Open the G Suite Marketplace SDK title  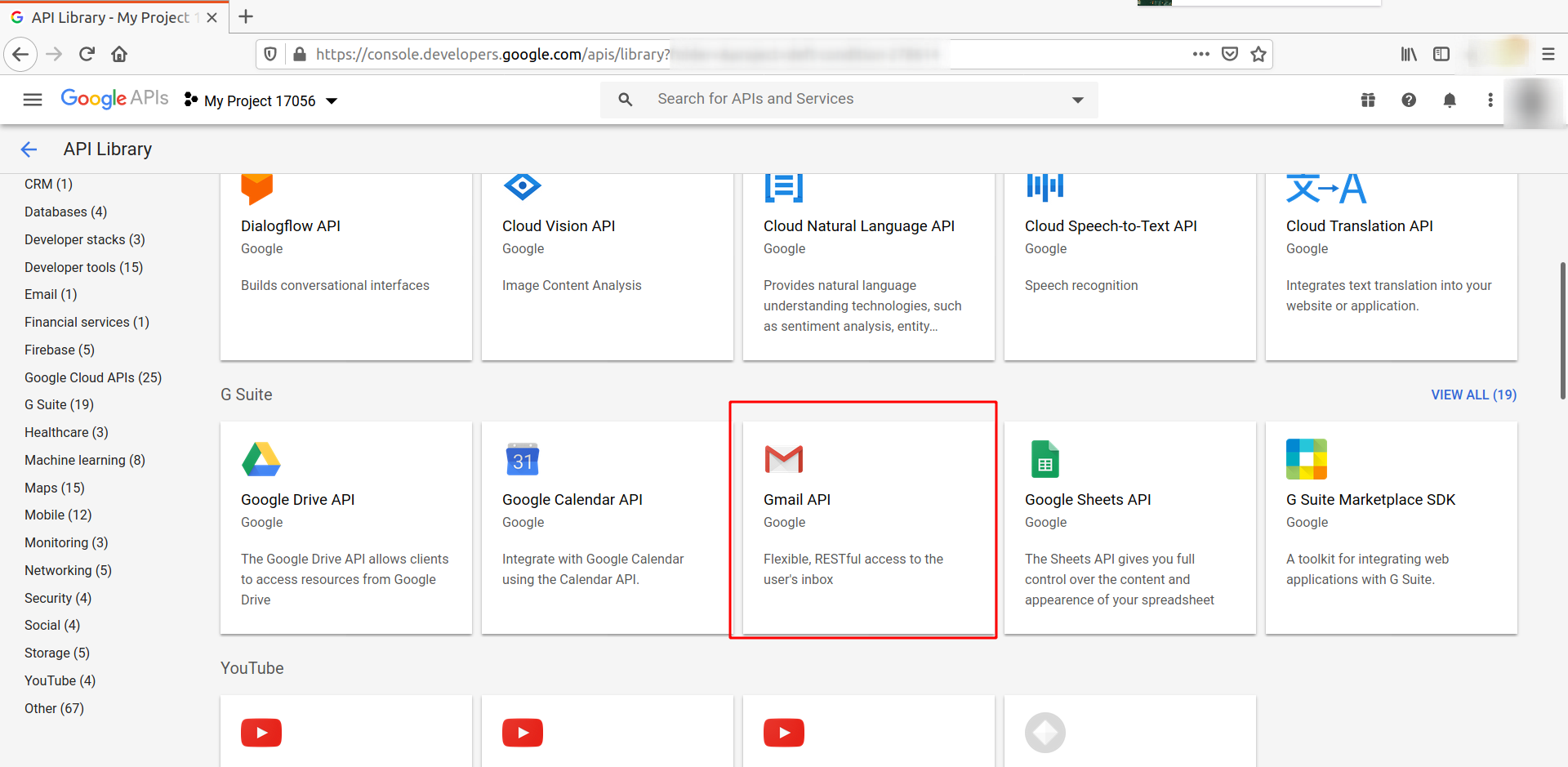point(1371,500)
